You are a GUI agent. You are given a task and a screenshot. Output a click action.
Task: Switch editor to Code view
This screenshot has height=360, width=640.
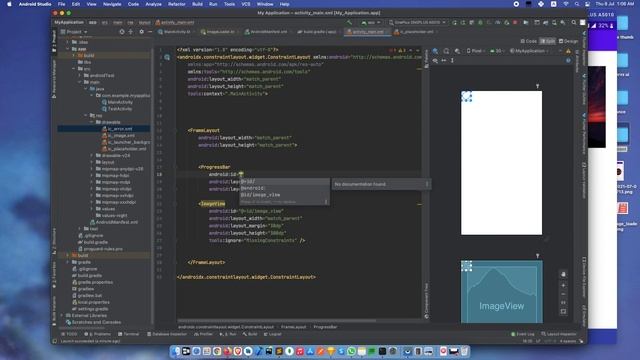coord(528,41)
